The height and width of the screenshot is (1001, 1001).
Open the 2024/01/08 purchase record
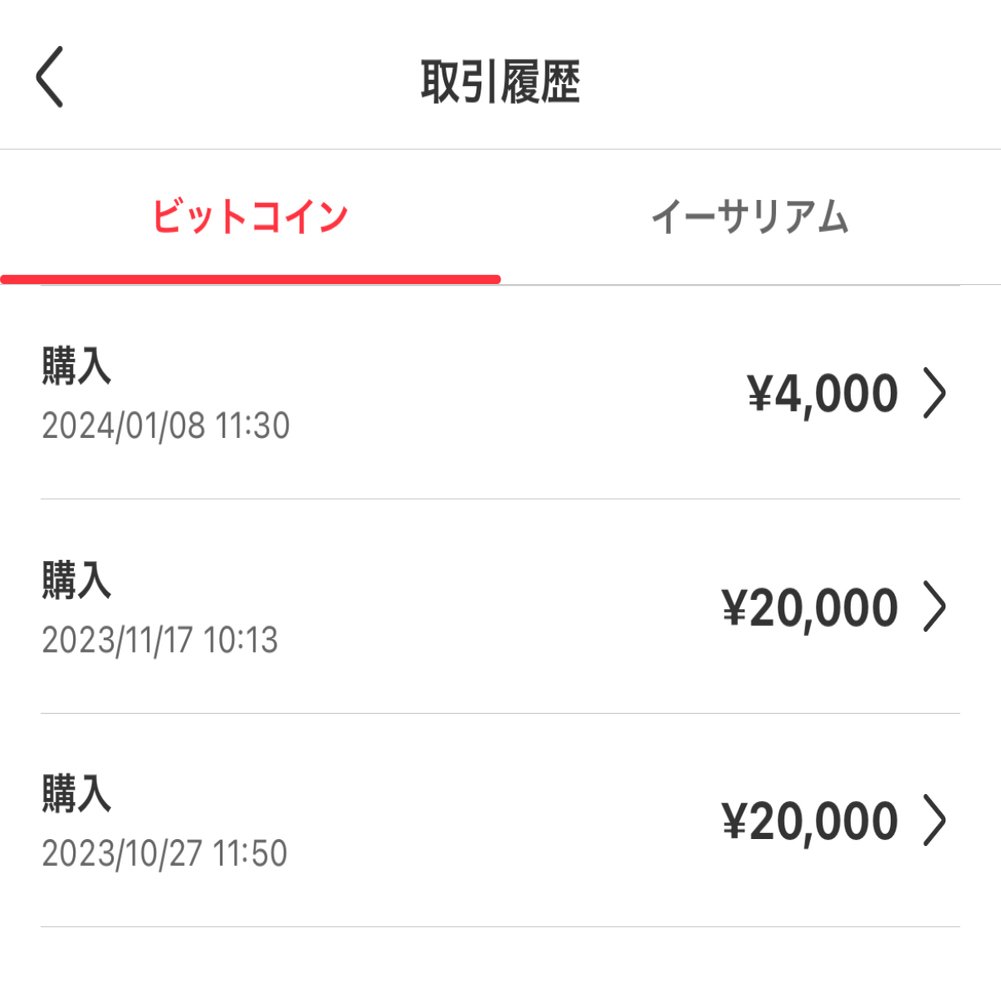(500, 393)
